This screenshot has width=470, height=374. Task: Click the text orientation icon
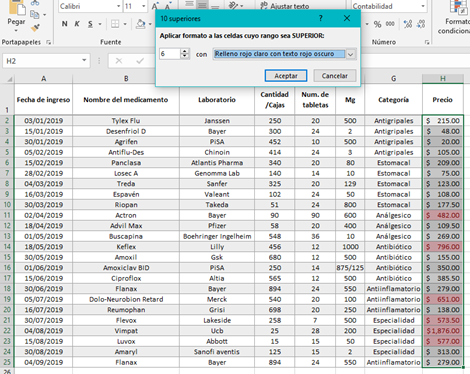[x=234, y=5]
